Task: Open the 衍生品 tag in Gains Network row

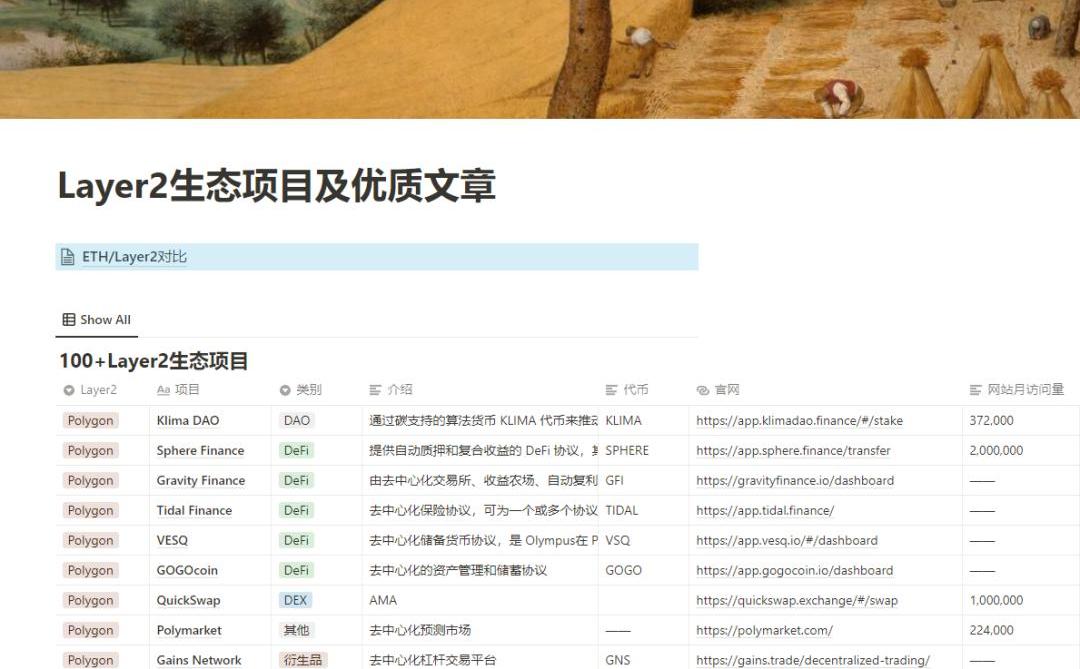Action: [303, 661]
